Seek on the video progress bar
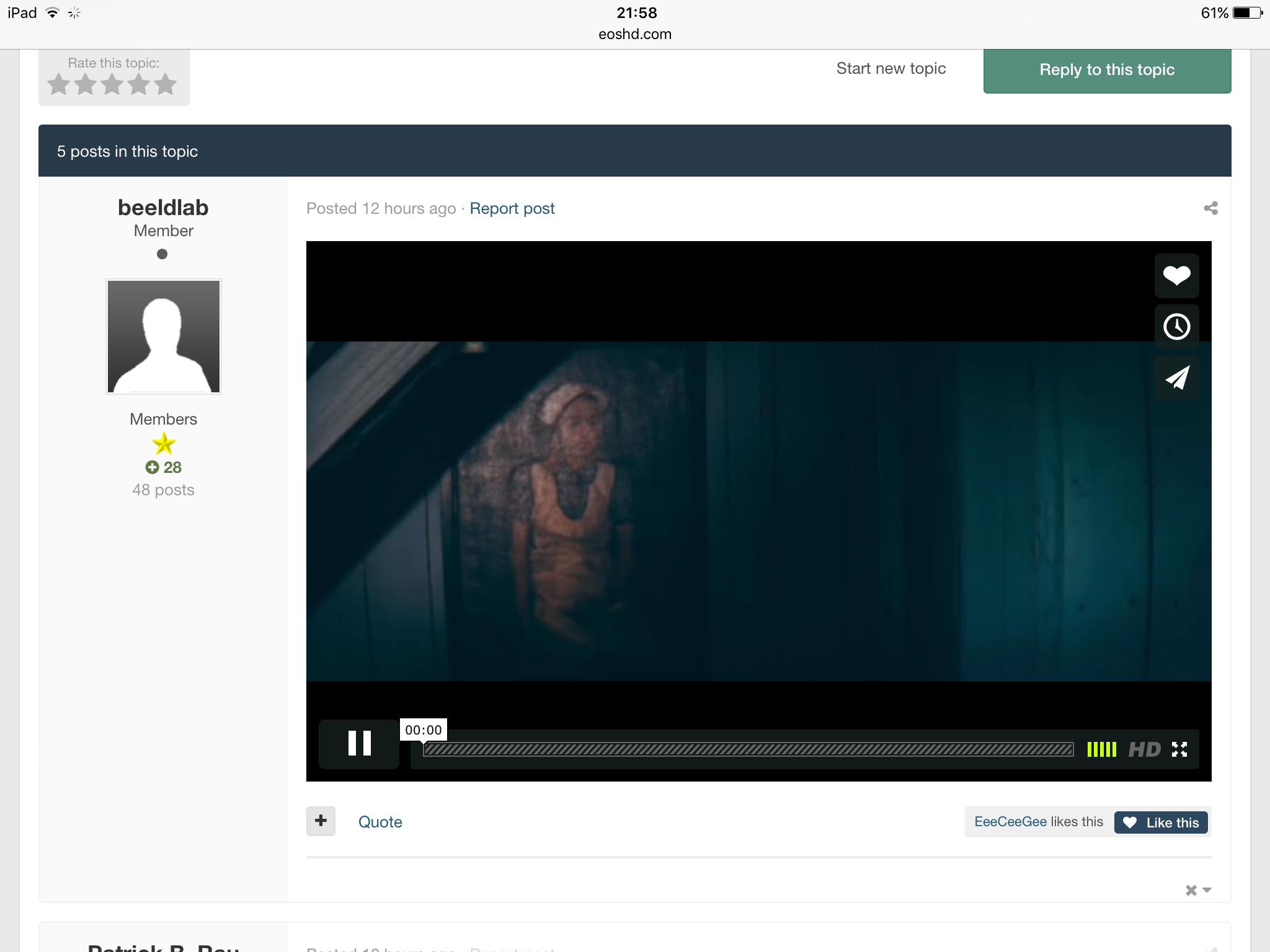The image size is (1270, 952). pyautogui.click(x=747, y=749)
